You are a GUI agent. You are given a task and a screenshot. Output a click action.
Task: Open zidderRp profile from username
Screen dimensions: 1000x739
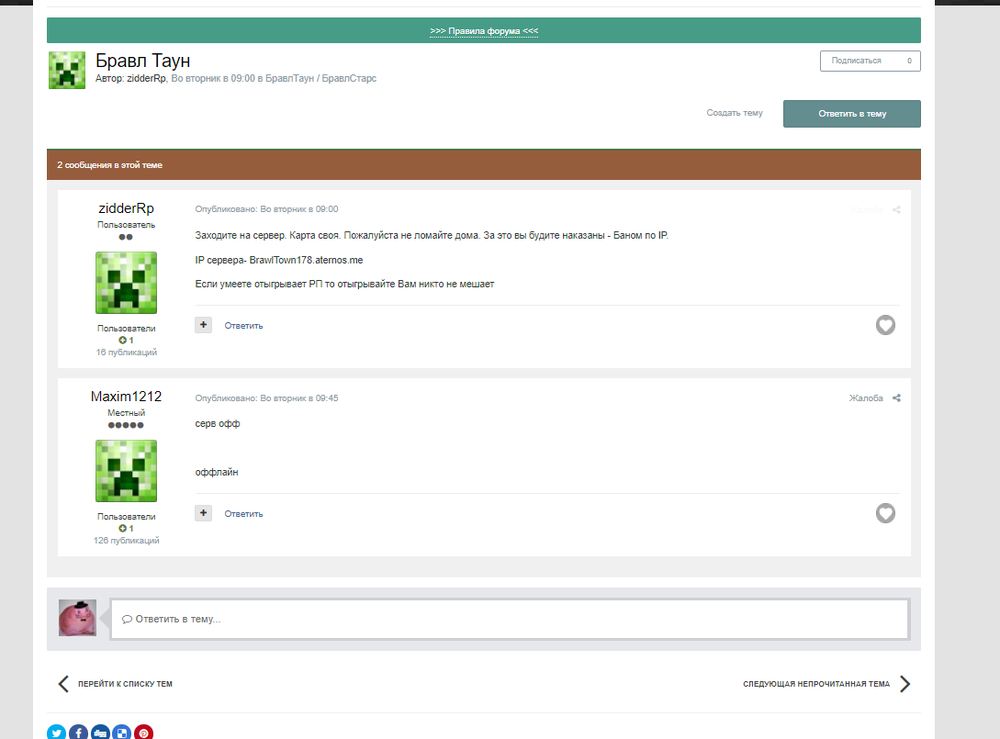click(x=126, y=209)
